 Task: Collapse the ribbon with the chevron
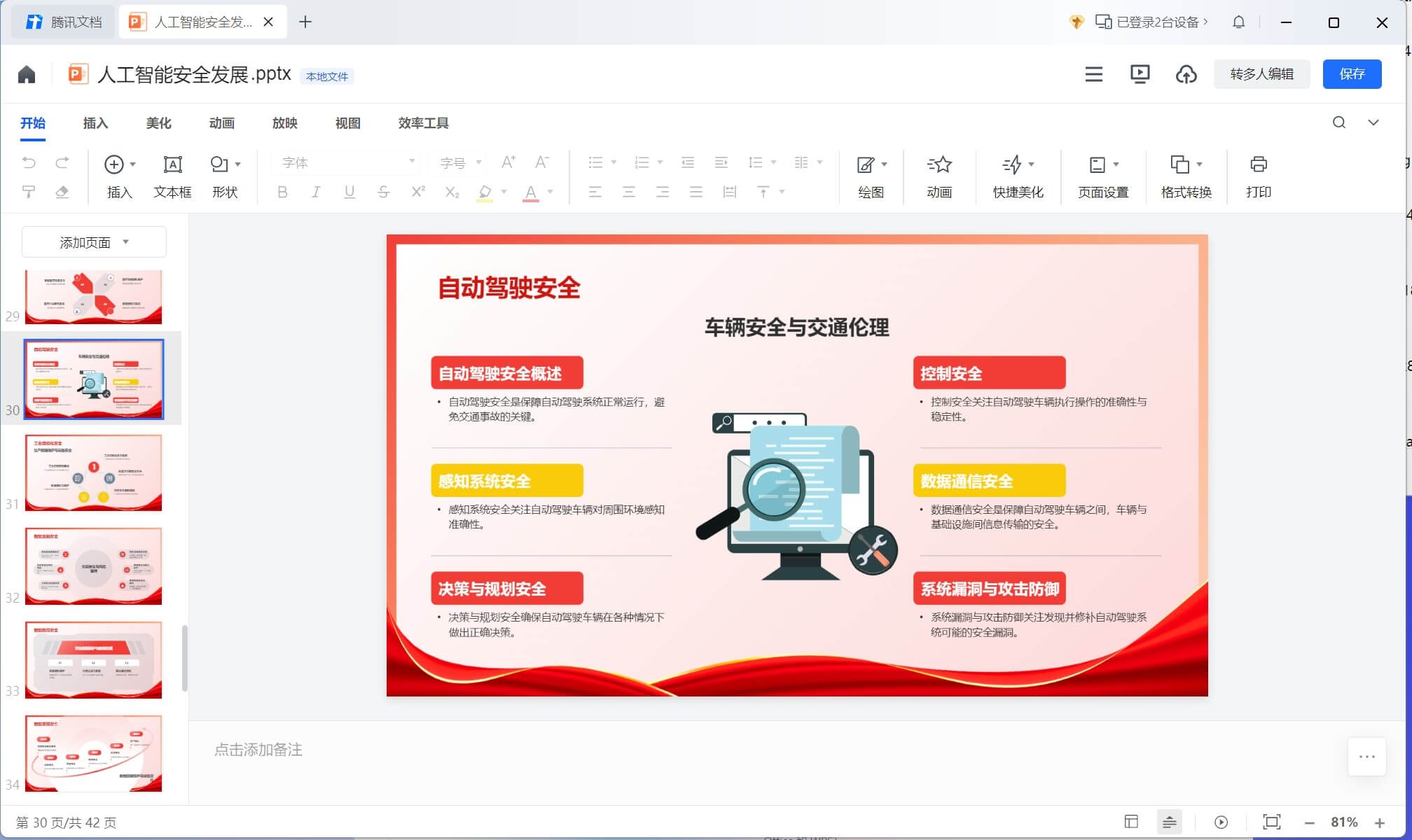click(x=1373, y=122)
